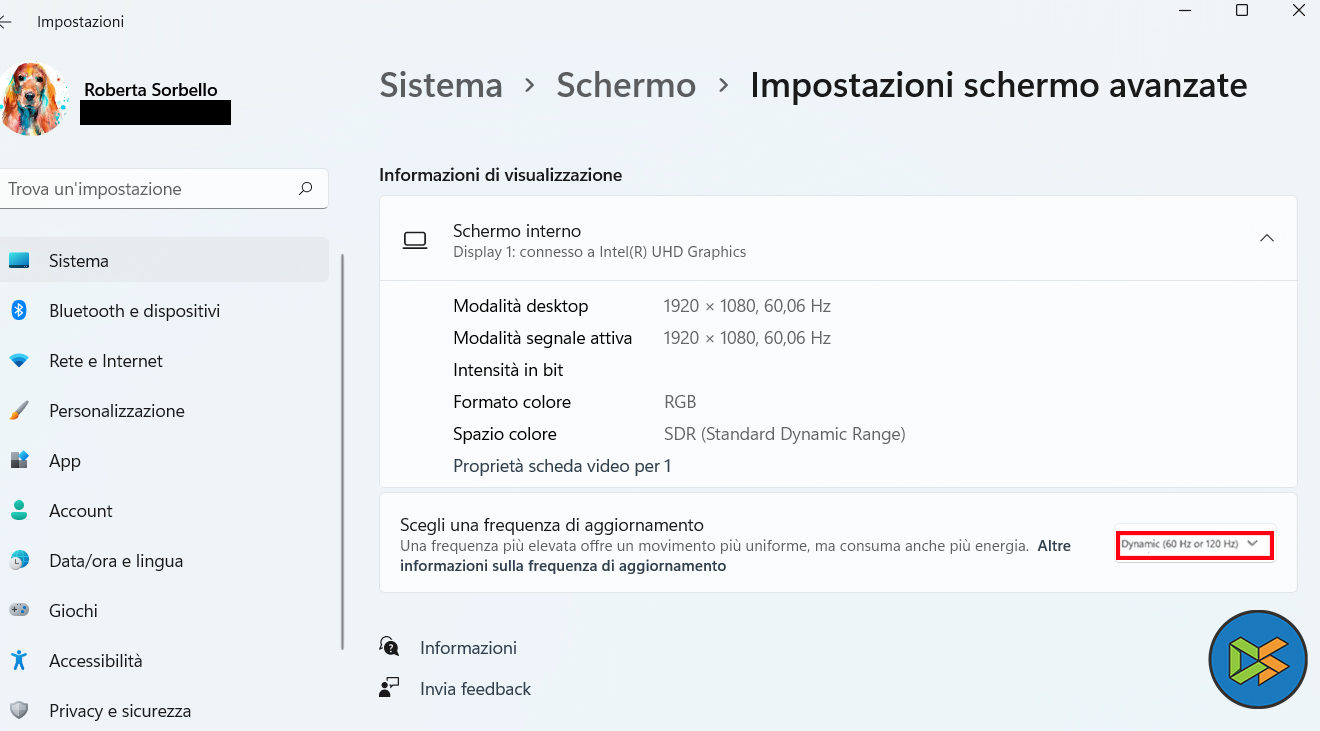Click the Rete e Internet wifi icon
The width and height of the screenshot is (1320, 731).
pyautogui.click(x=19, y=361)
